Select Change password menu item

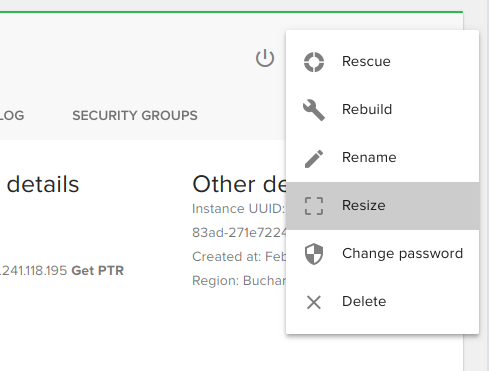tap(382, 254)
